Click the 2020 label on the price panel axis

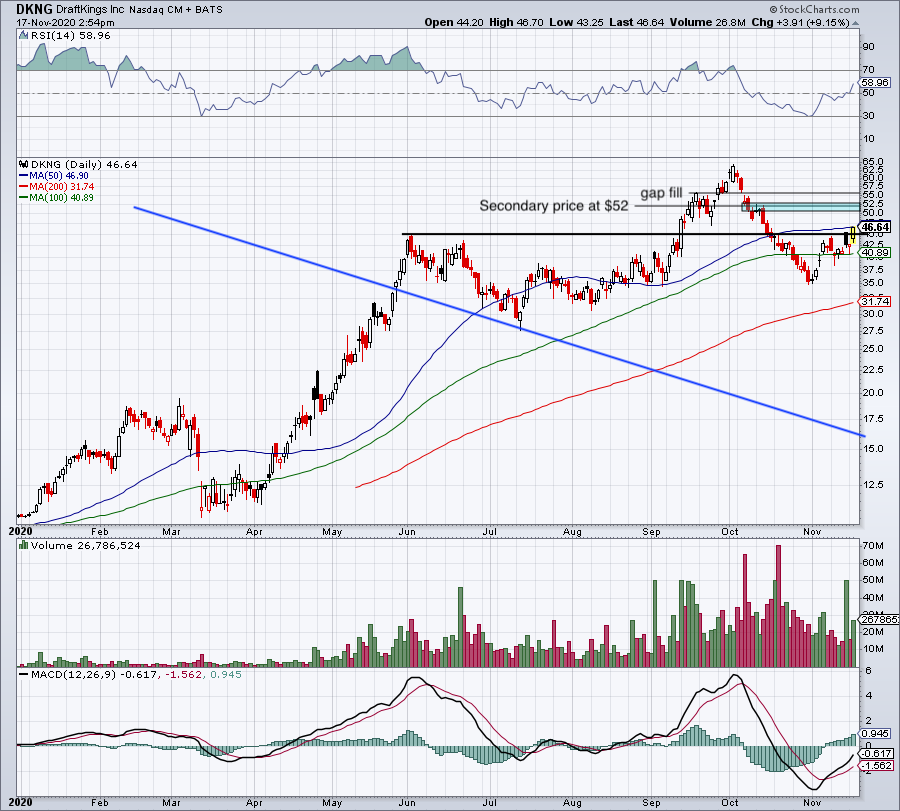pos(21,531)
